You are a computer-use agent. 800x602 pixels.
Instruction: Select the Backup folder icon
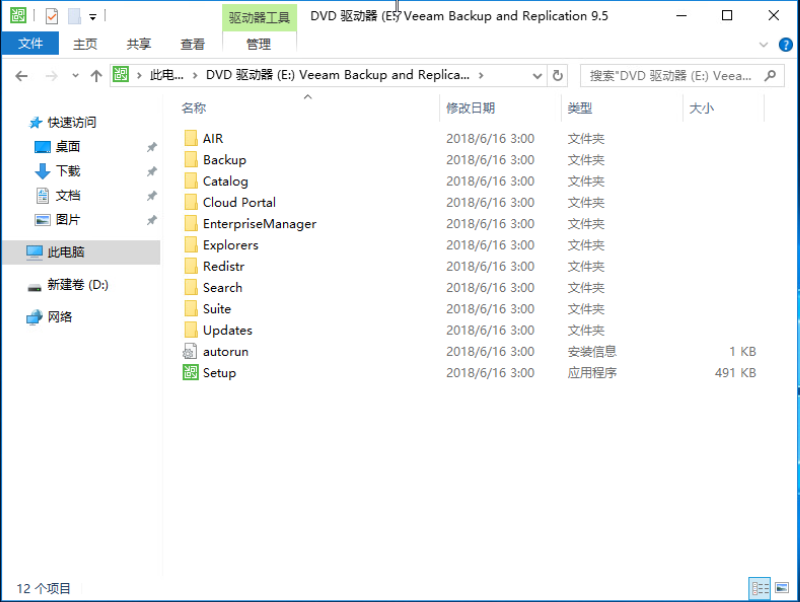coord(191,160)
